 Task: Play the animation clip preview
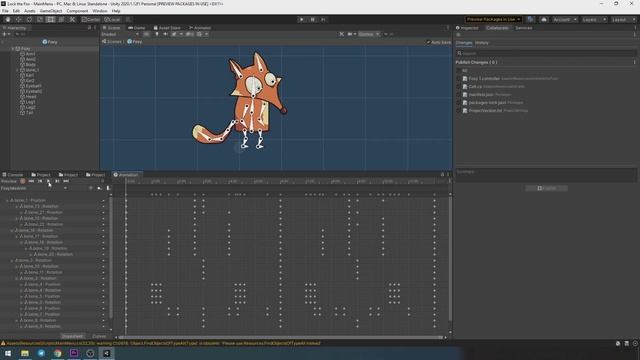48,181
